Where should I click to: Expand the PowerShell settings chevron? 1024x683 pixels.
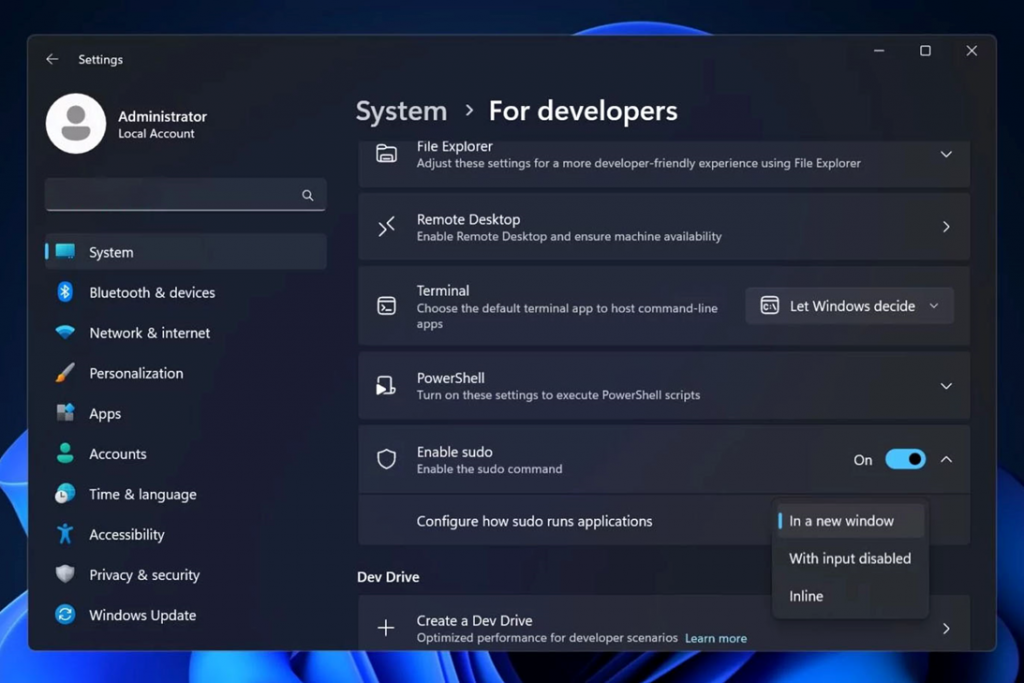tap(946, 387)
